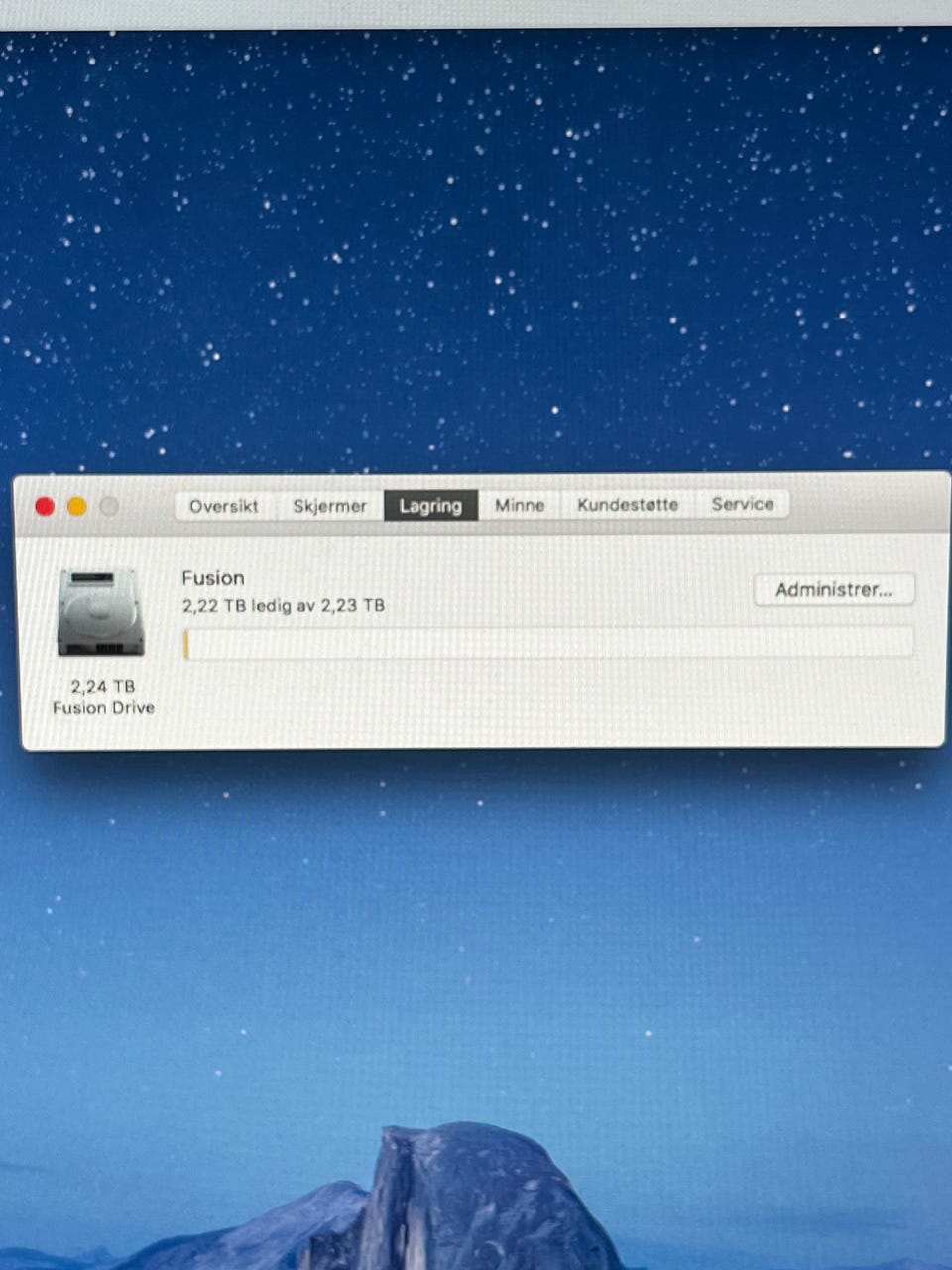The width and height of the screenshot is (952, 1270).
Task: Switch to the Oversikt tab
Action: tap(224, 506)
